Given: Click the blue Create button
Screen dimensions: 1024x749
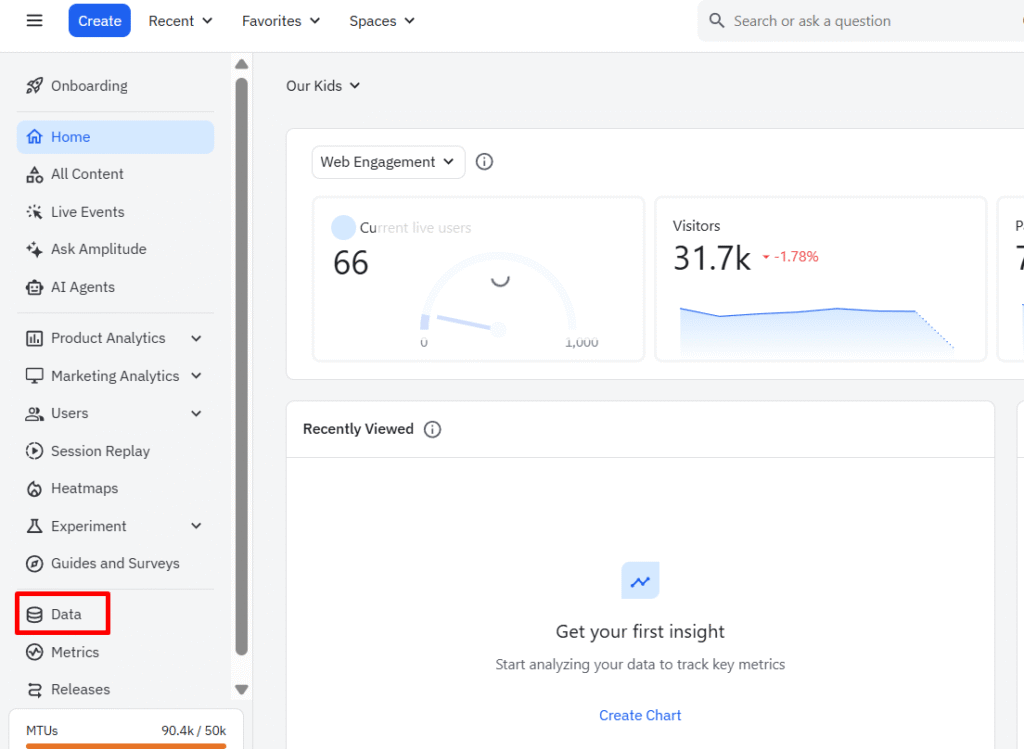Looking at the screenshot, I should point(100,21).
